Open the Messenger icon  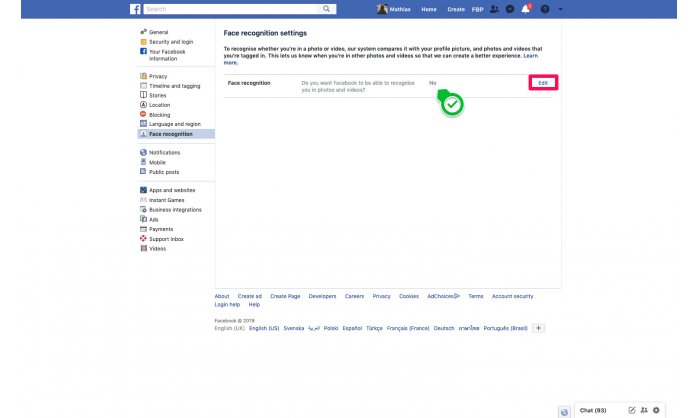click(510, 9)
